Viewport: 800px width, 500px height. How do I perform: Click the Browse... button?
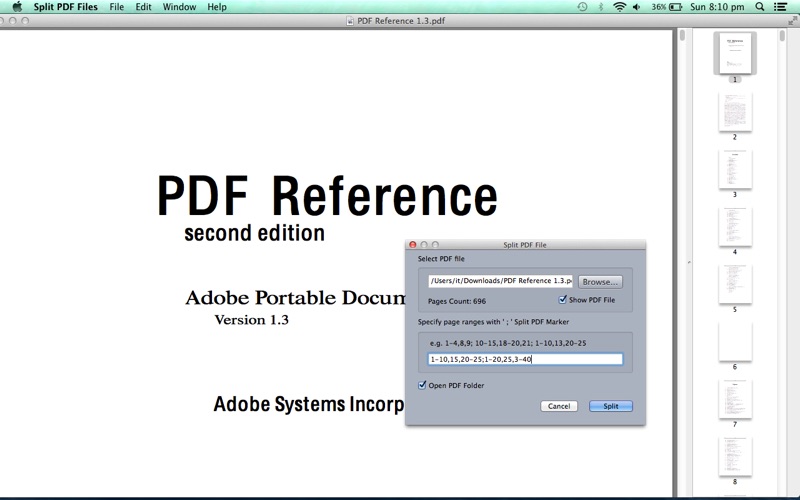[600, 282]
